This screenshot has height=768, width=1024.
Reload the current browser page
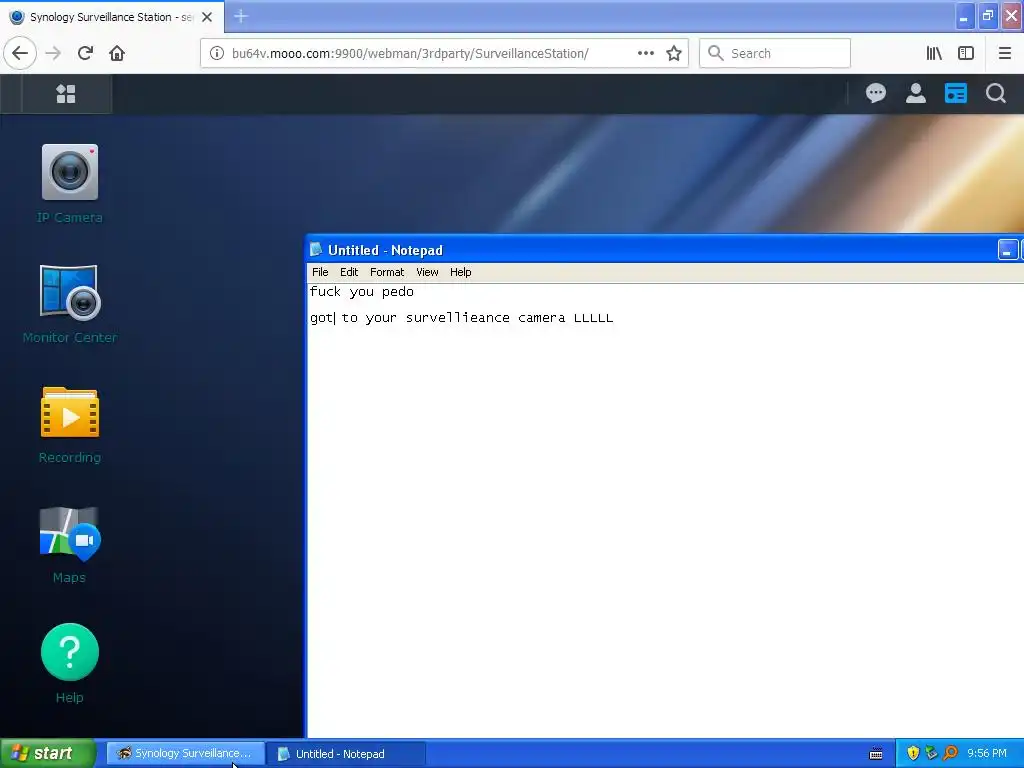(86, 53)
